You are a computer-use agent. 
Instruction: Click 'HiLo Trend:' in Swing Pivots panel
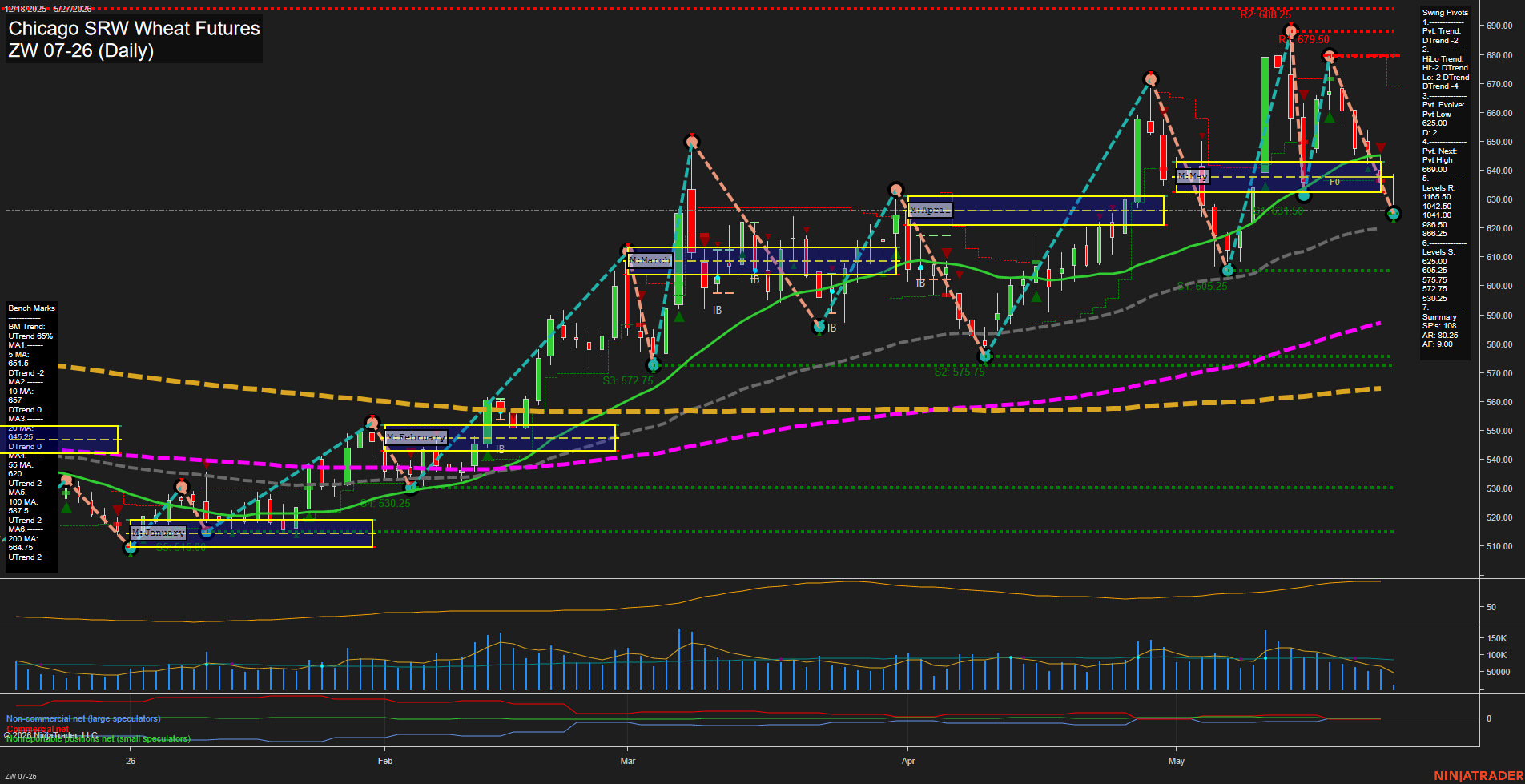point(1443,59)
